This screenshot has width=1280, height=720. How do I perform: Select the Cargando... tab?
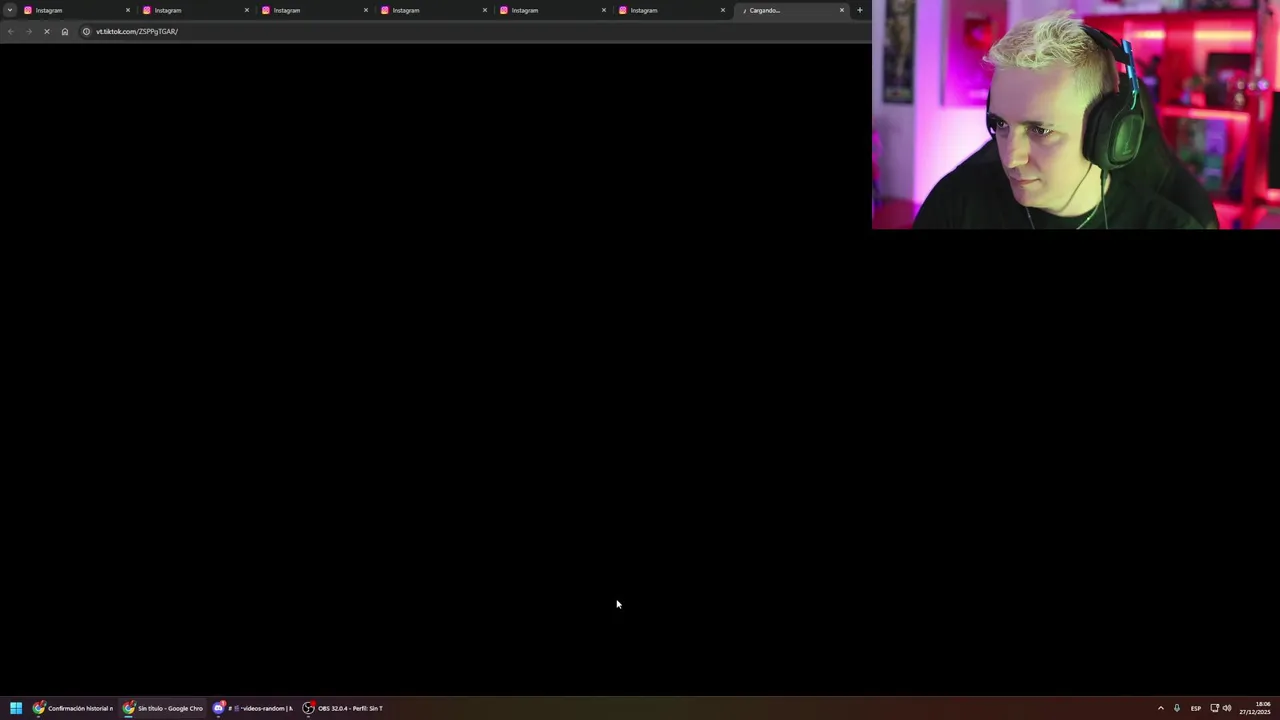click(790, 10)
